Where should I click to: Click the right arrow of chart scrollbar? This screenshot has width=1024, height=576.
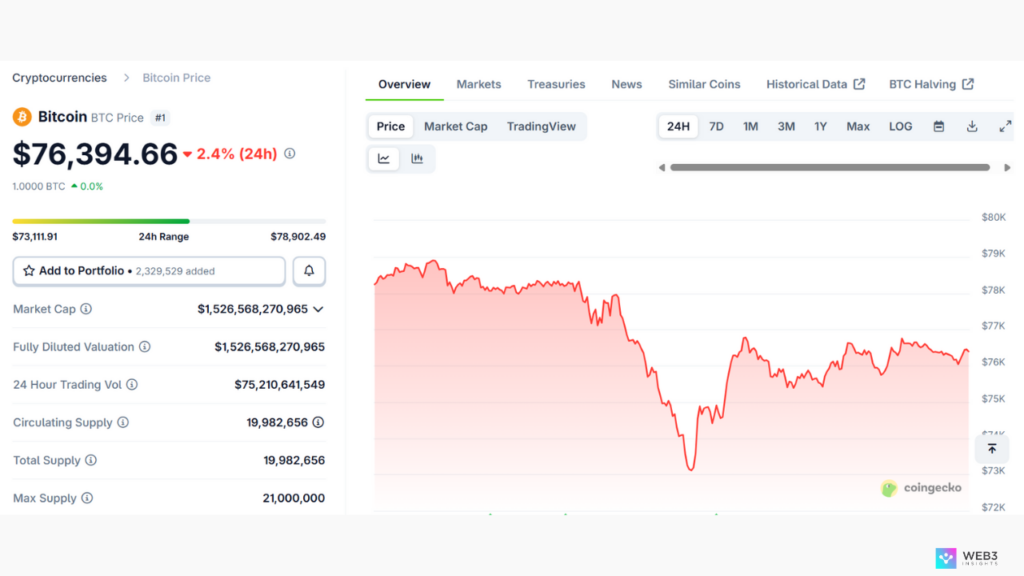tap(1007, 167)
